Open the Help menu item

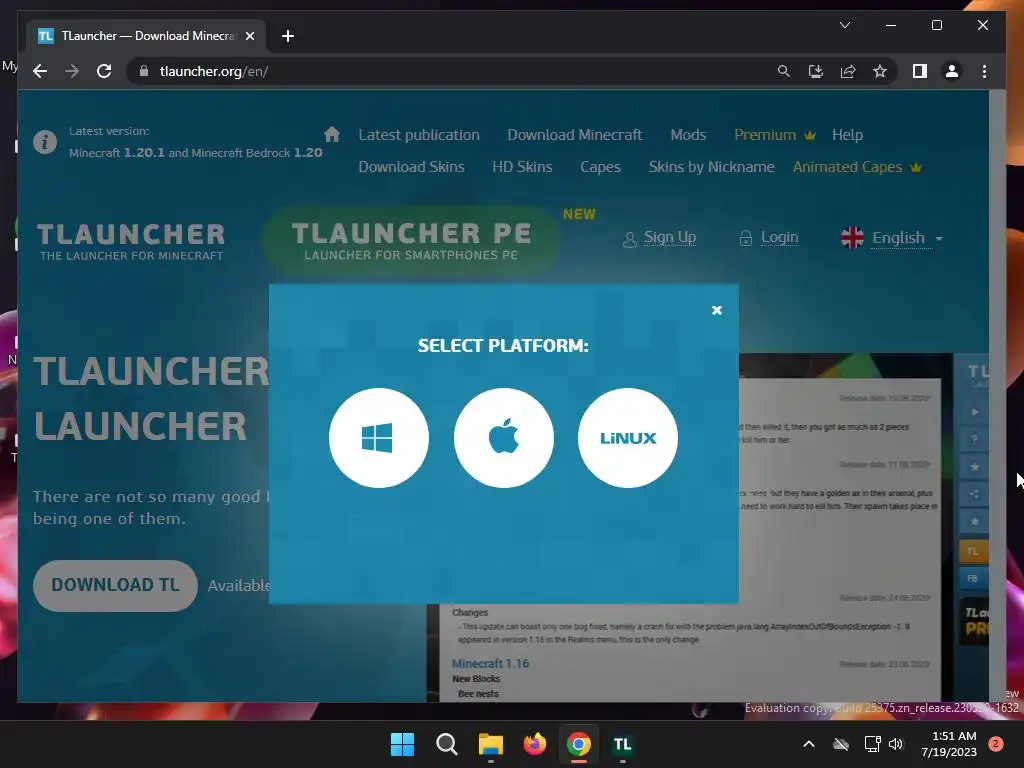(847, 135)
